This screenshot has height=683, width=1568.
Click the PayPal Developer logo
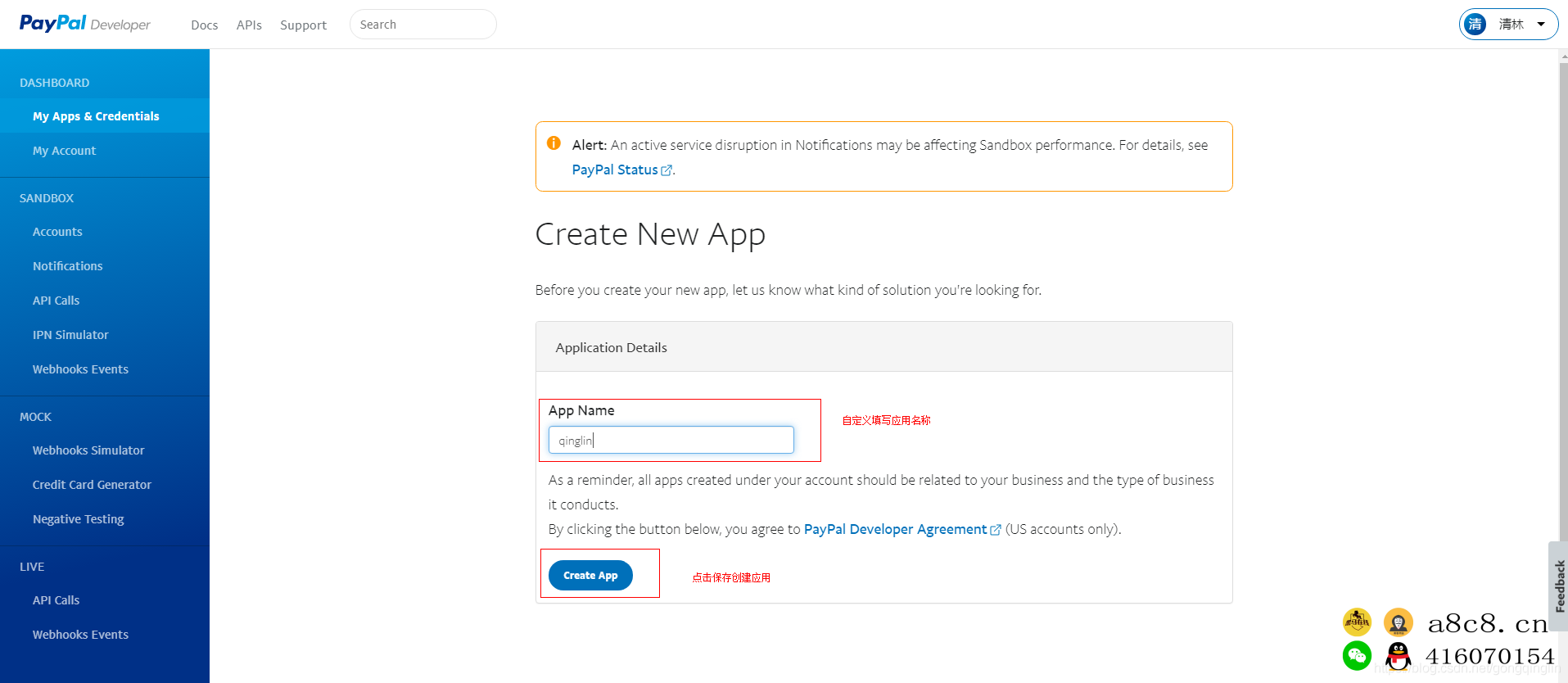tap(84, 24)
